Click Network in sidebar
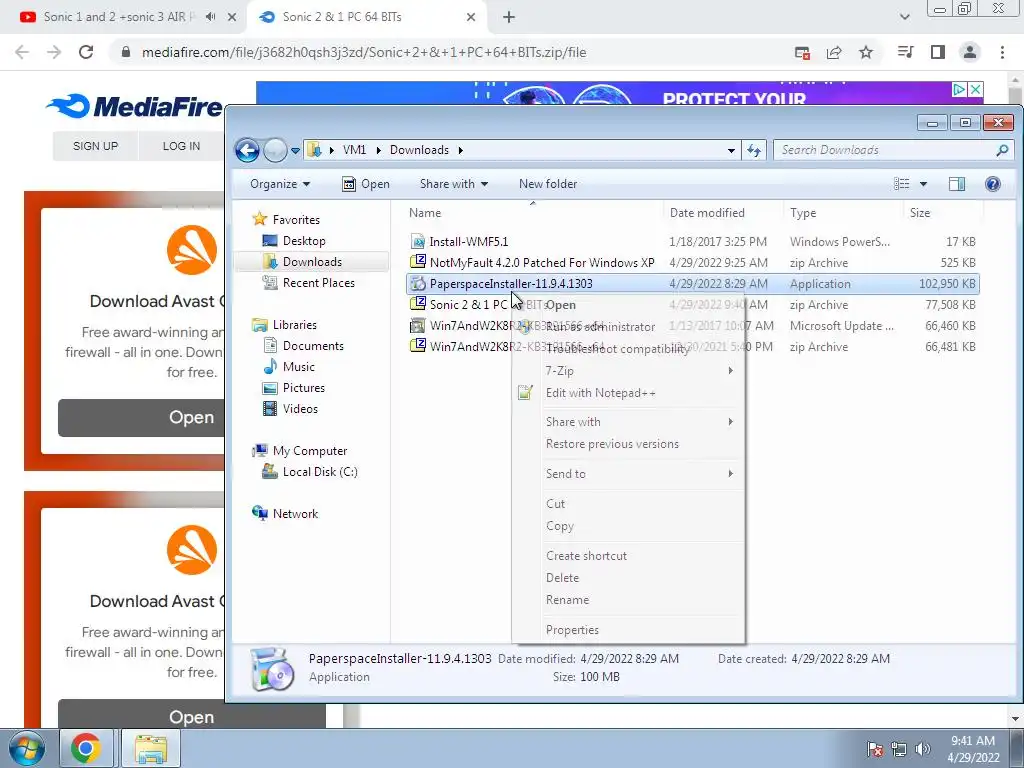The width and height of the screenshot is (1024, 768). [x=295, y=514]
